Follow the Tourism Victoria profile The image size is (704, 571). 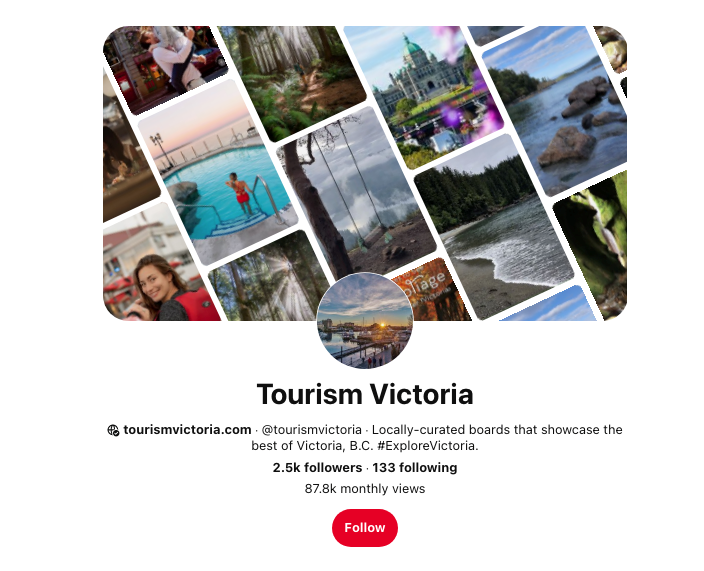365,527
